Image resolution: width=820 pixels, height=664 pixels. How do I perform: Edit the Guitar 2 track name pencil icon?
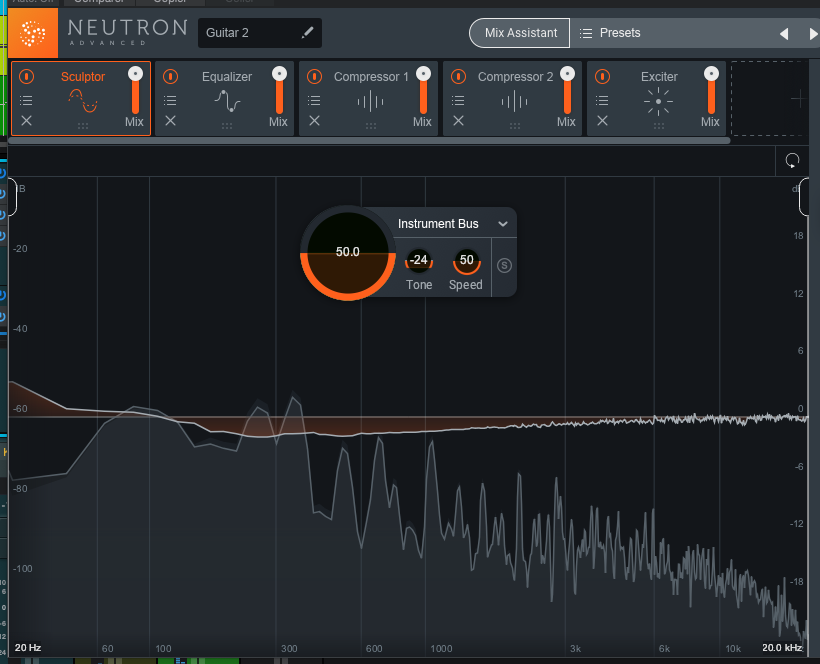click(x=308, y=32)
